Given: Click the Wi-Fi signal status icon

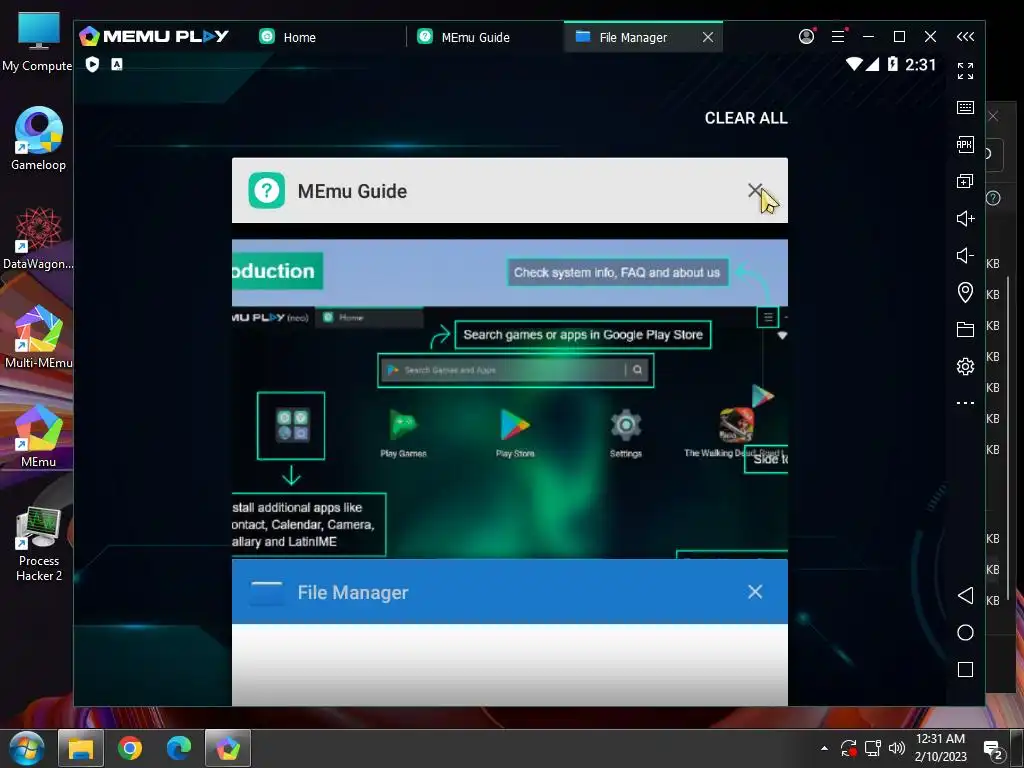Looking at the screenshot, I should 854,64.
